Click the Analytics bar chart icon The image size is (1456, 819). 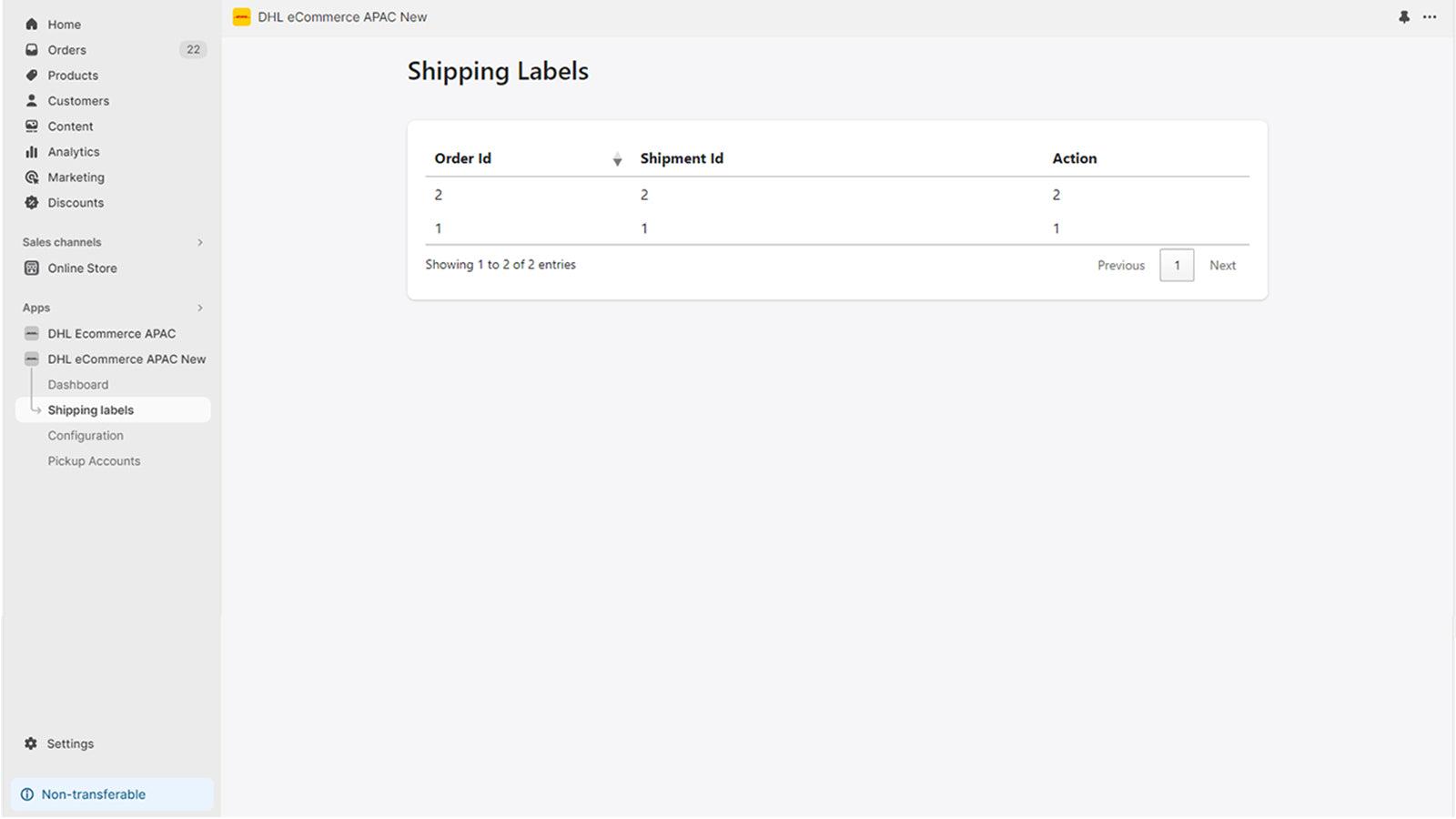pos(32,152)
